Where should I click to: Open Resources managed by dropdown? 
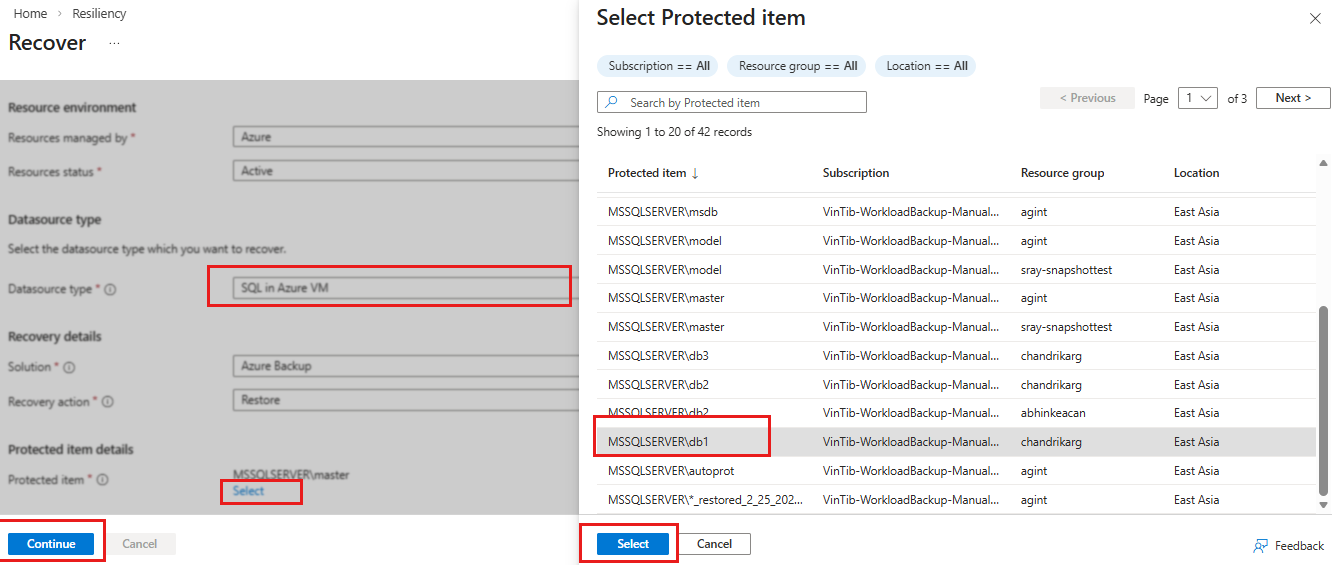pos(405,137)
